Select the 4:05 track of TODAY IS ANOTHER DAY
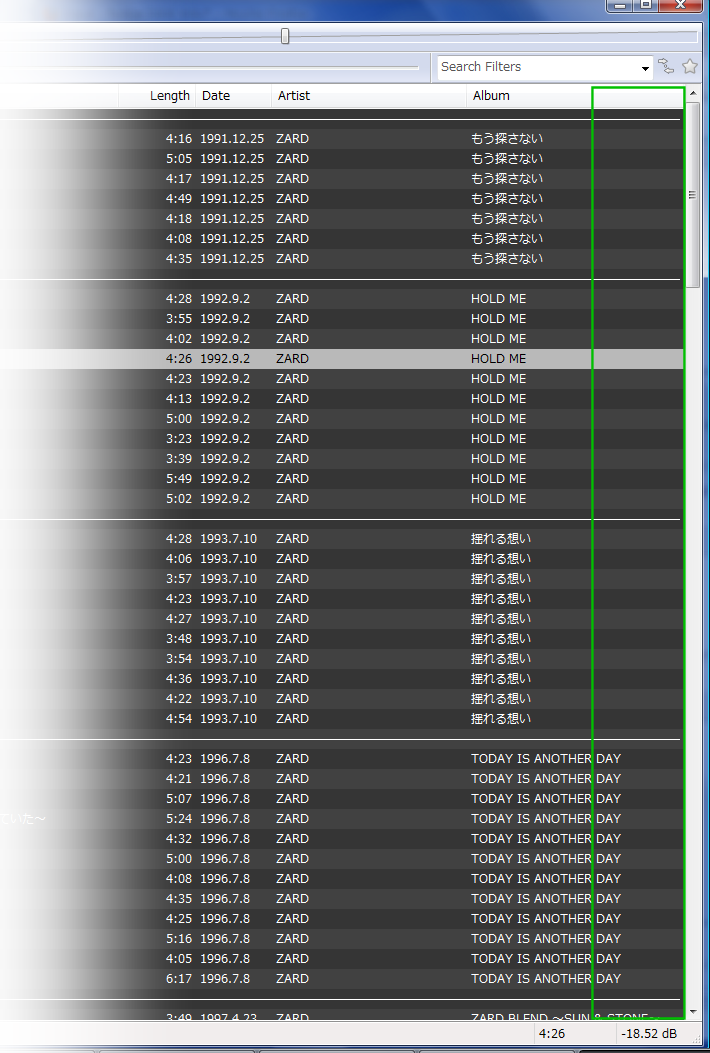Screen dimensions: 710x1053 [341, 958]
